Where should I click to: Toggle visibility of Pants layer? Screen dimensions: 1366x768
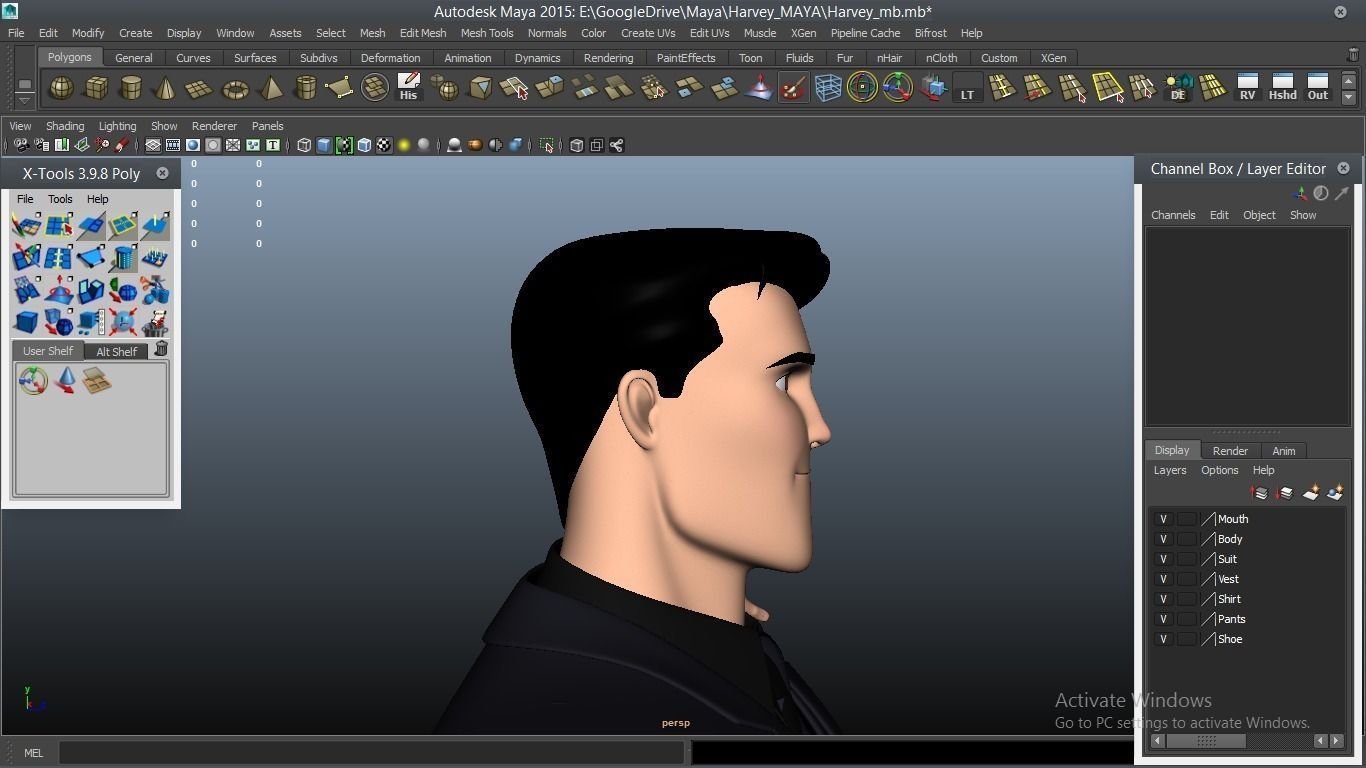click(x=1163, y=619)
